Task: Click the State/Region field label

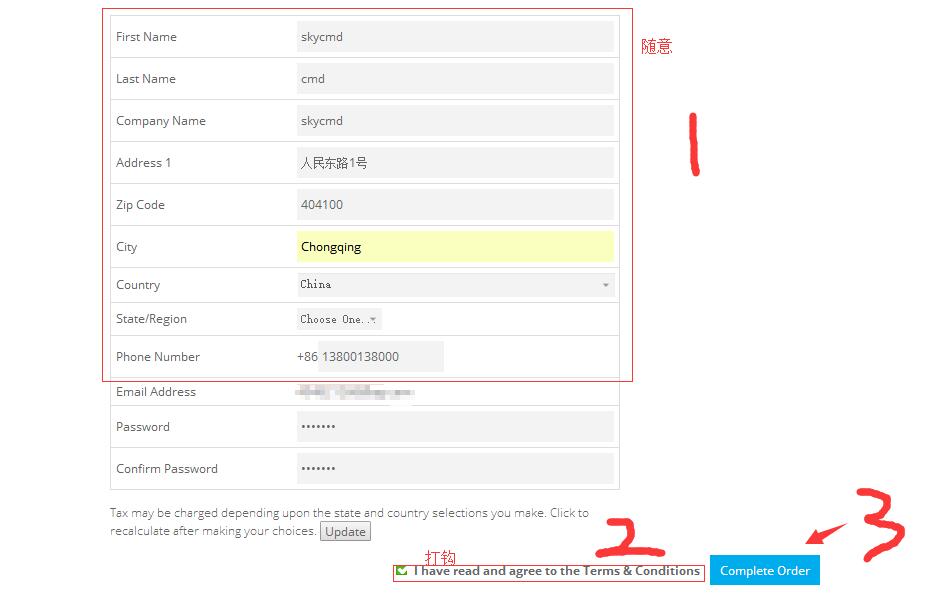Action: click(x=151, y=319)
